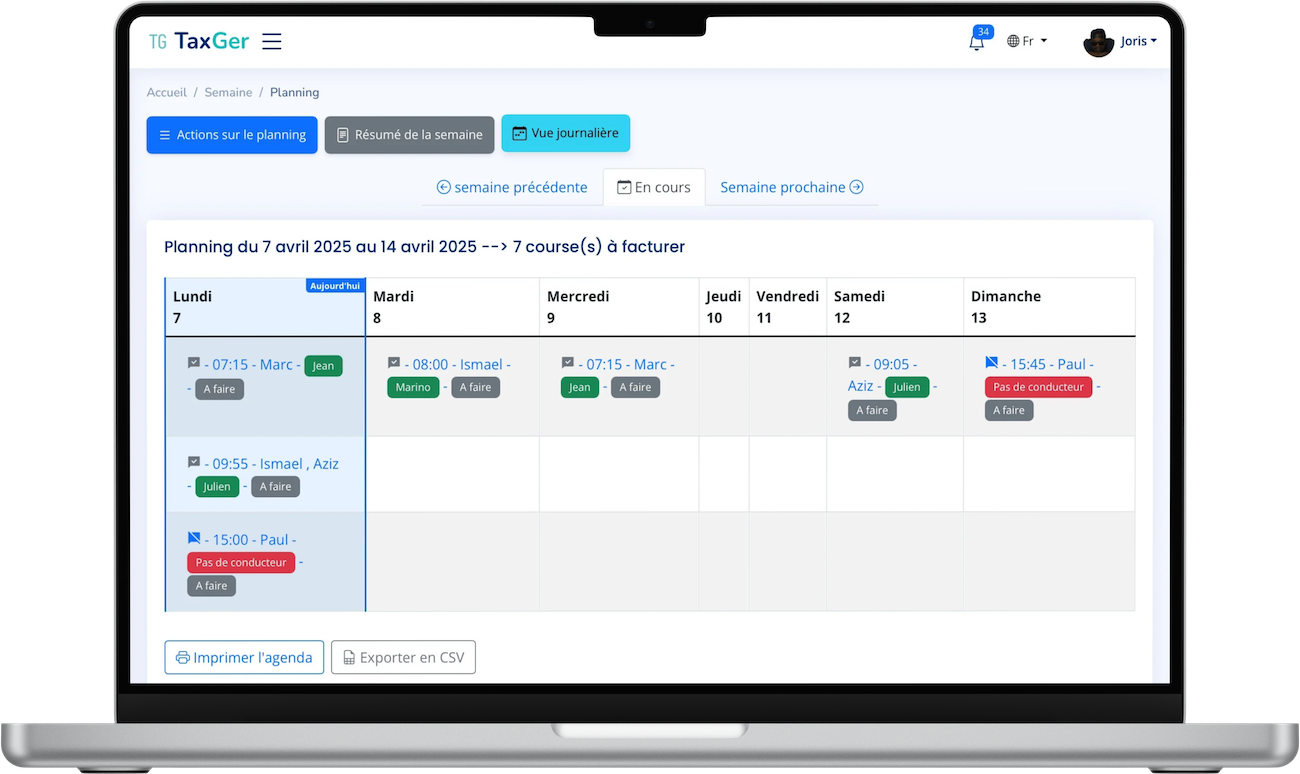1300x774 pixels.
Task: Switch to Semaine prochaine tab
Action: pyautogui.click(x=792, y=187)
